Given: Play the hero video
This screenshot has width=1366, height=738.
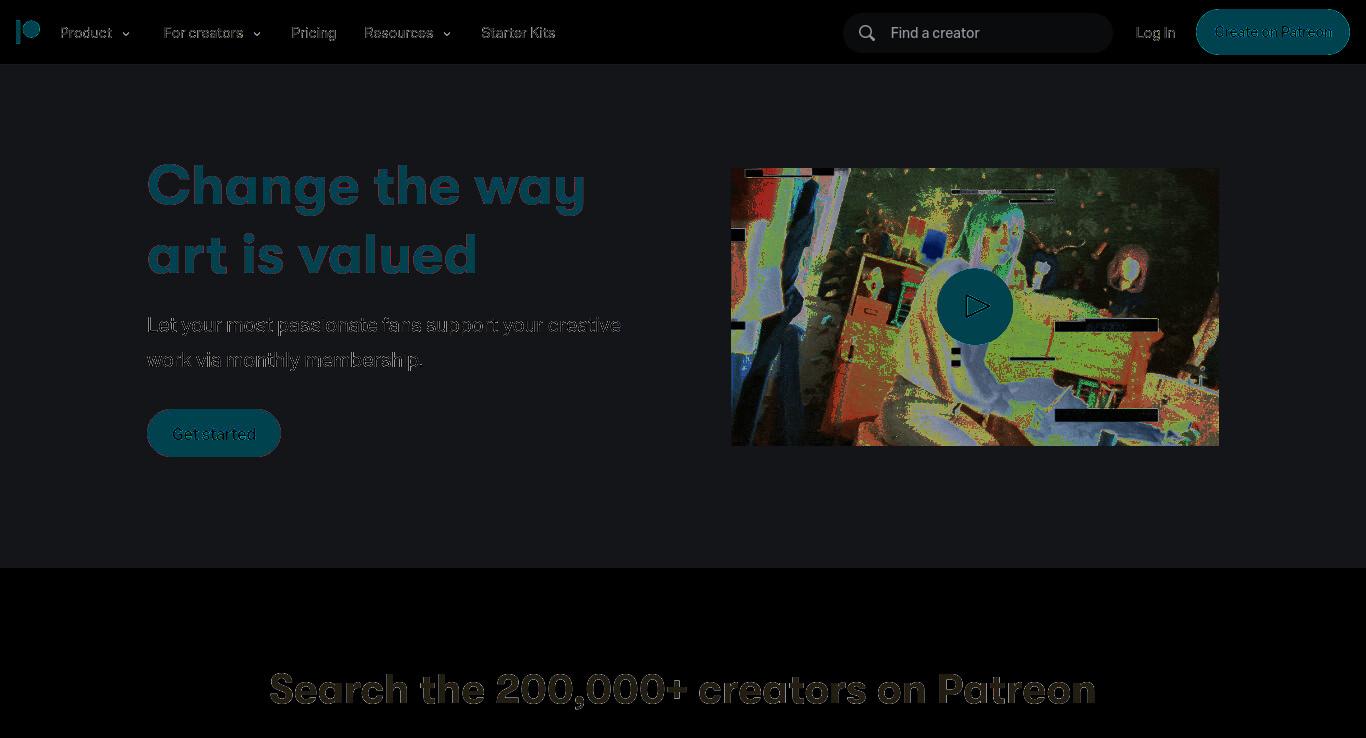Looking at the screenshot, I should pyautogui.click(x=975, y=307).
